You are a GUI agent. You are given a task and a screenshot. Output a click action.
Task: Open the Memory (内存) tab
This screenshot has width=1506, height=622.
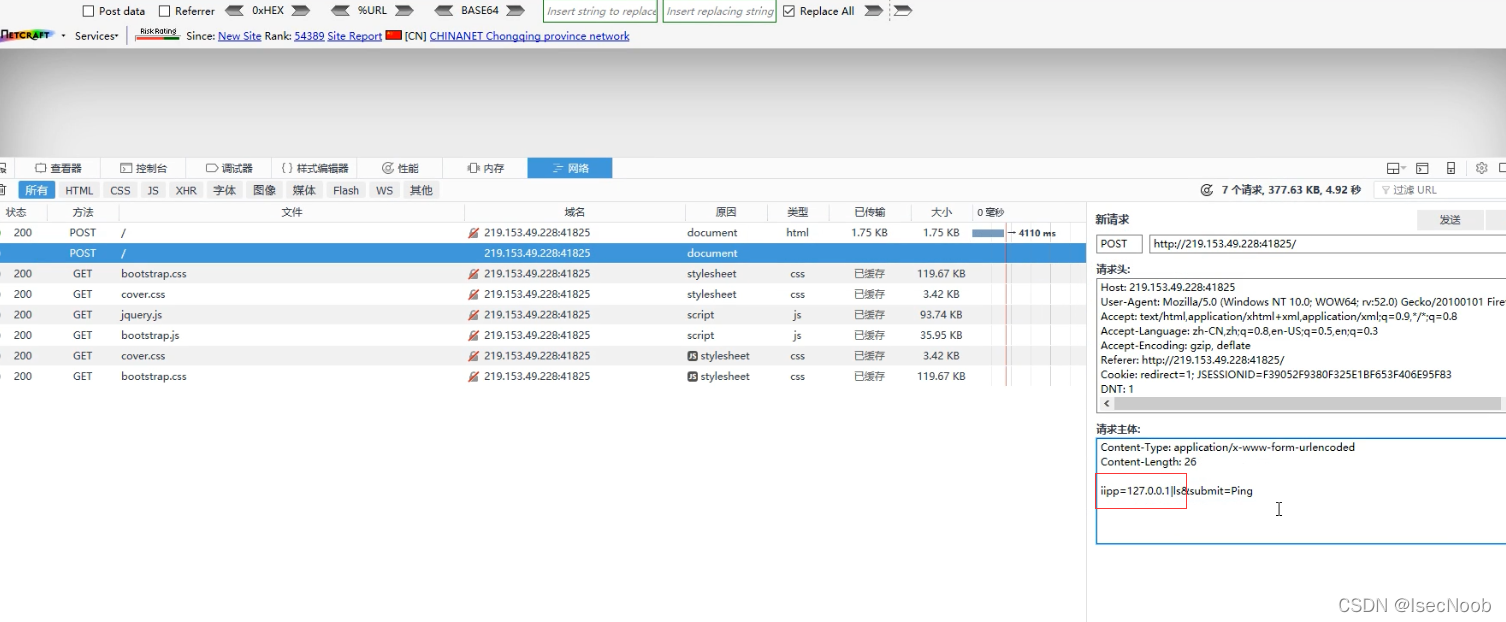coord(485,168)
